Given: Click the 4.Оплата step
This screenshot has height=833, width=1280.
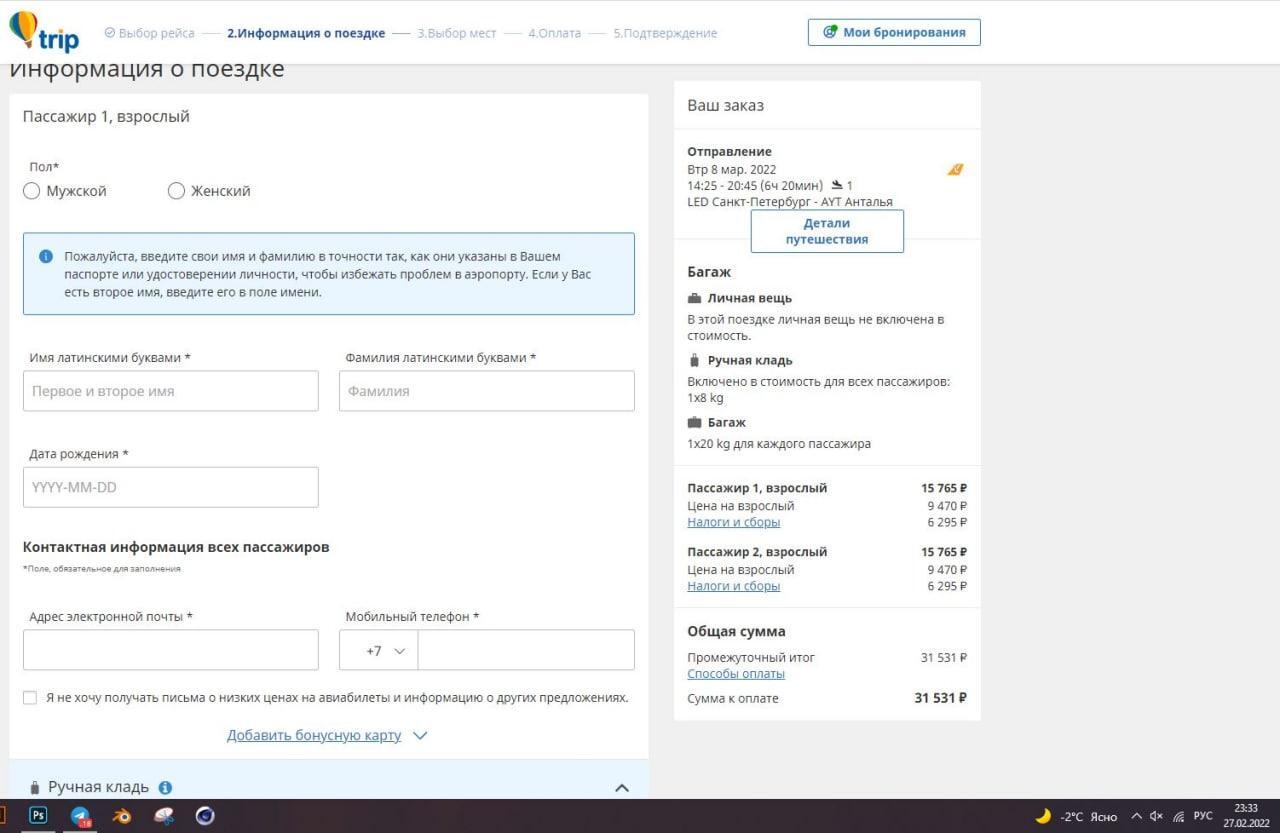Looking at the screenshot, I should point(554,33).
